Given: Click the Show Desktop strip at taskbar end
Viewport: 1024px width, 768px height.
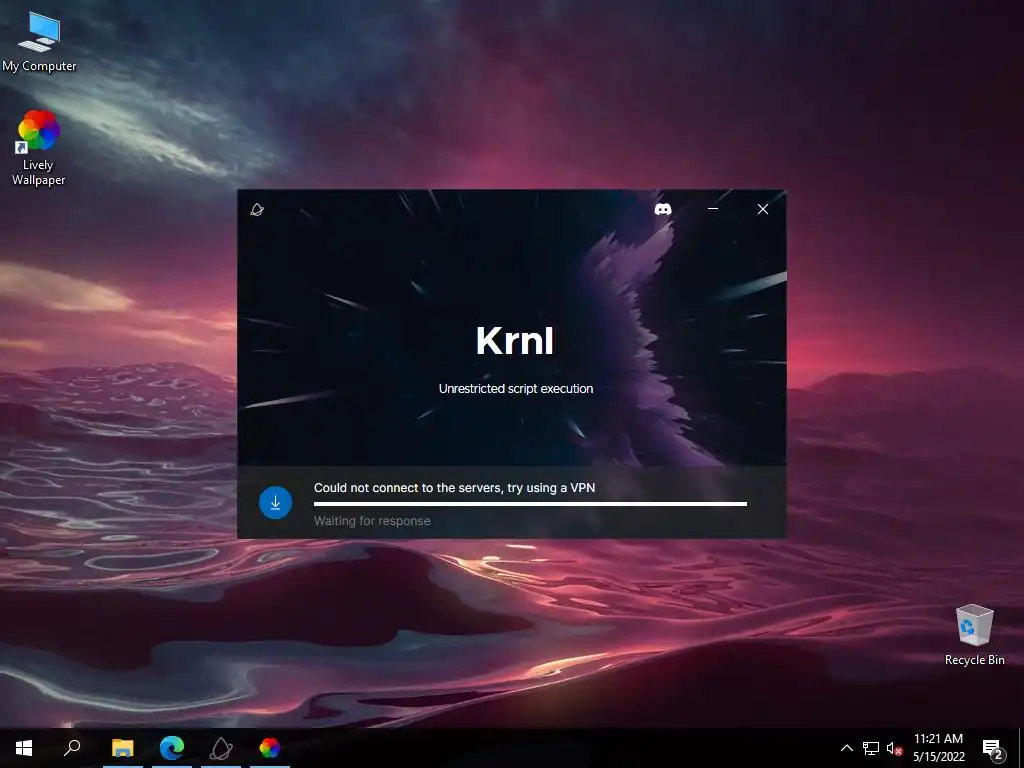Looking at the screenshot, I should (1021, 748).
